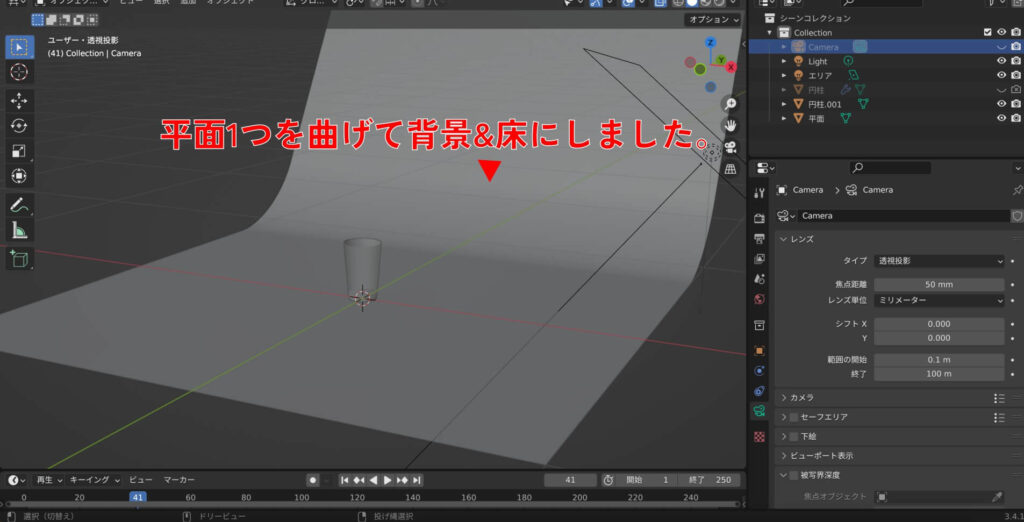This screenshot has width=1024, height=522.
Task: Enable the セーフエリア checkbox
Action: [794, 417]
